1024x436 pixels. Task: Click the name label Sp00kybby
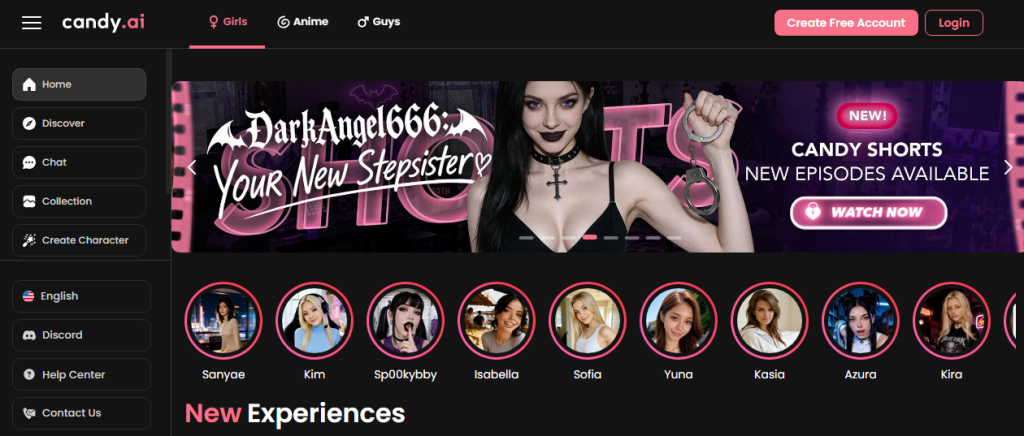406,375
